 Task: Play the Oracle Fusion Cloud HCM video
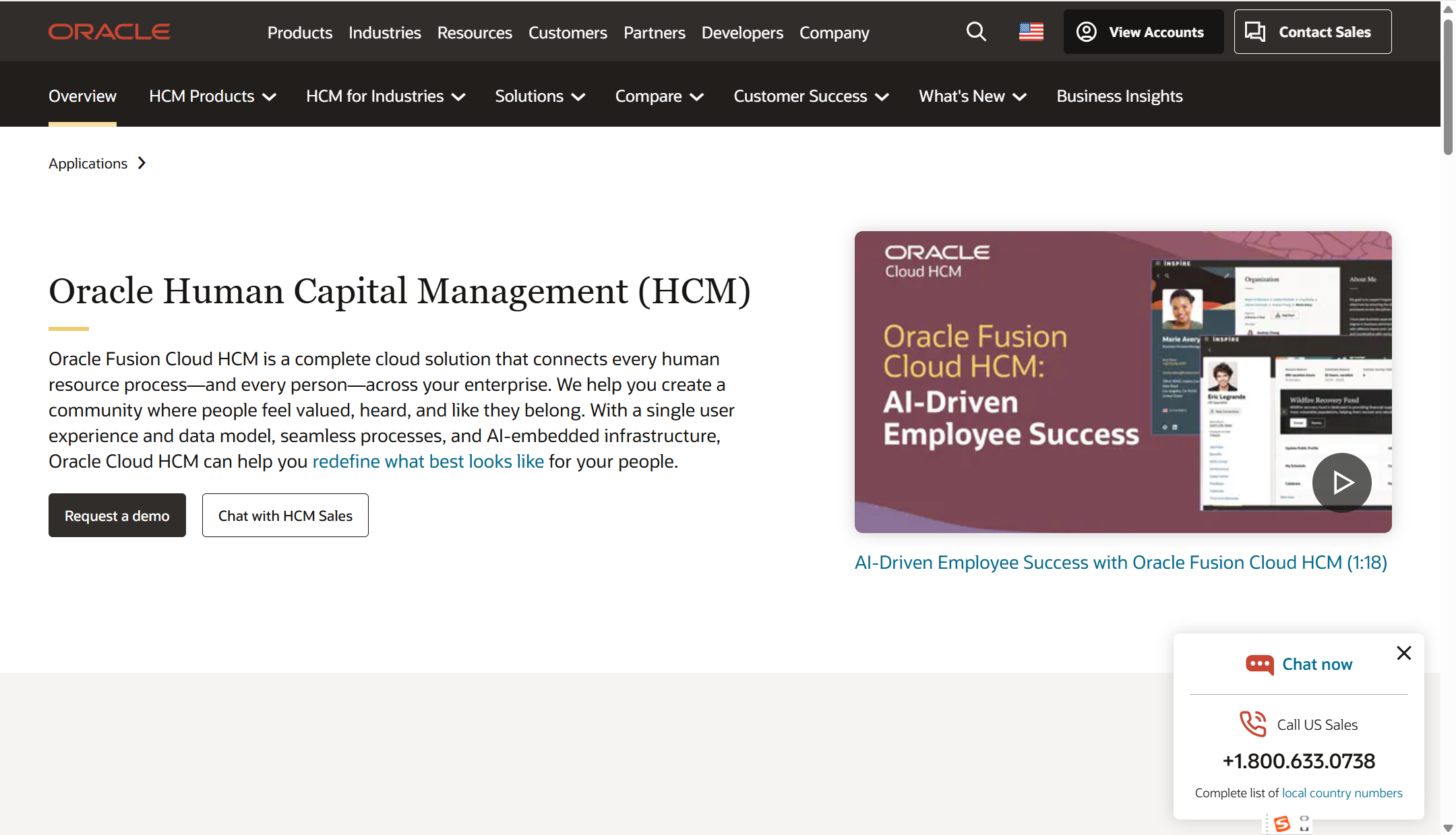click(1341, 483)
